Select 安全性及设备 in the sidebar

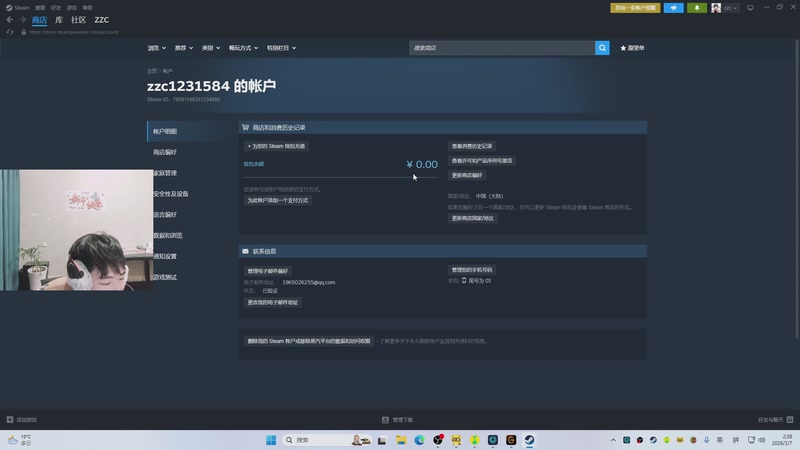pyautogui.click(x=171, y=194)
